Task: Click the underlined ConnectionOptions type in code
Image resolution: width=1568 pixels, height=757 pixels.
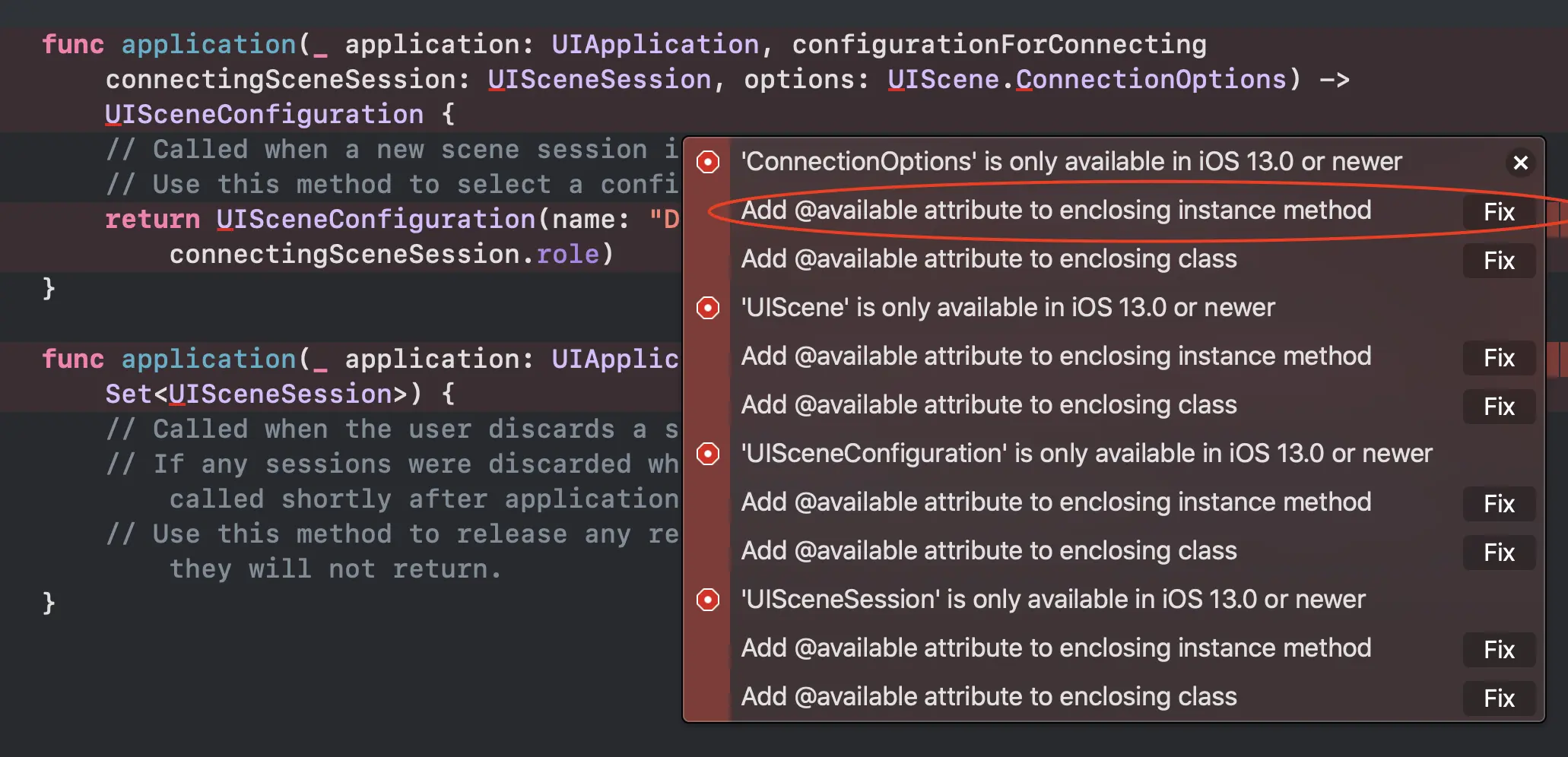Action: [x=1151, y=80]
